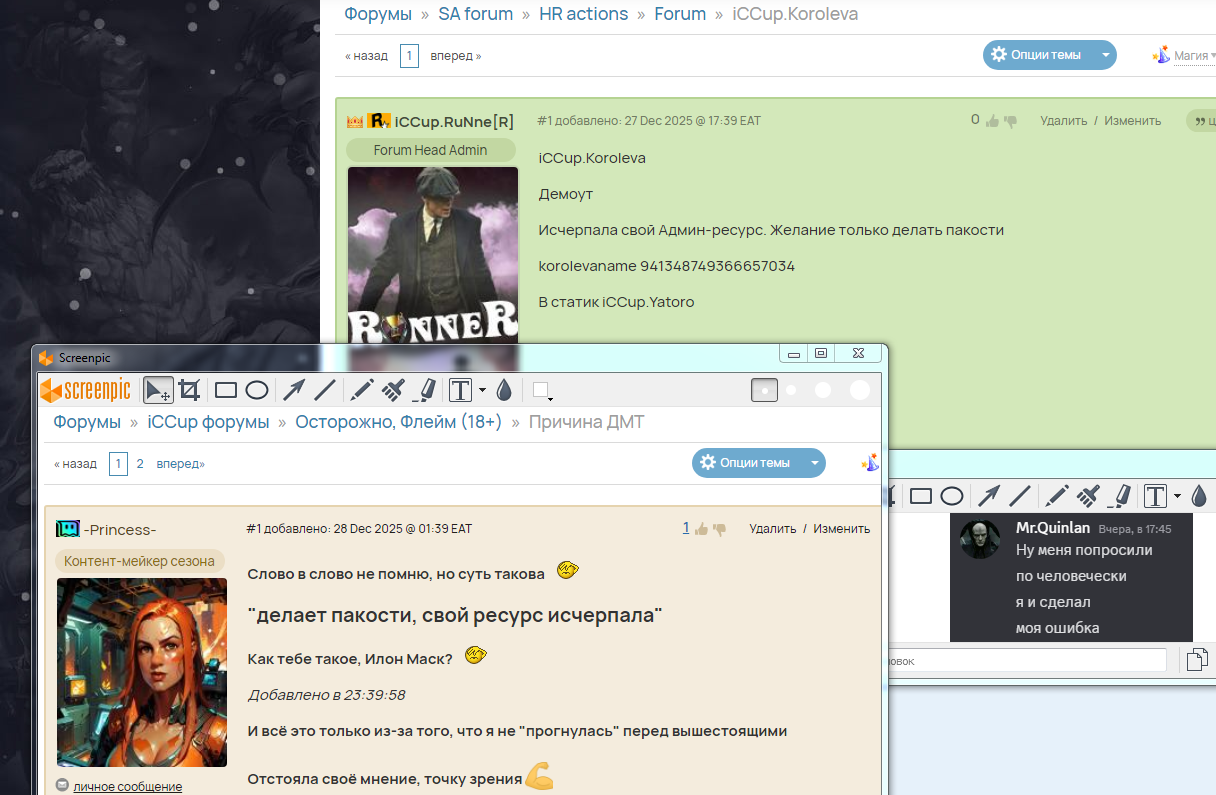Click вперед » on iCCup.Koroleva topic pagination
The image size is (1216, 795).
456,56
